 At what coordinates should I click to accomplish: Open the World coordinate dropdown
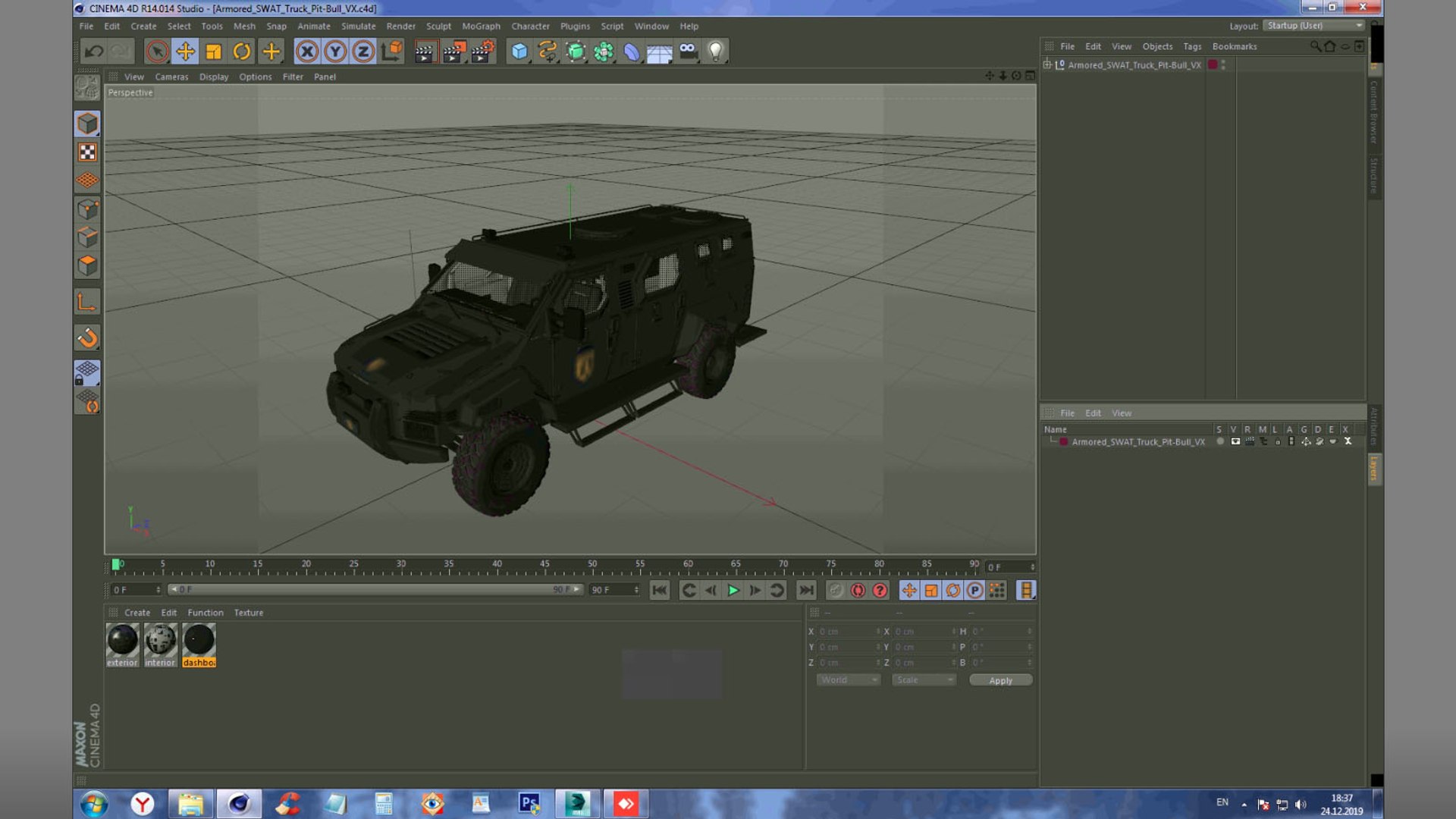click(848, 680)
